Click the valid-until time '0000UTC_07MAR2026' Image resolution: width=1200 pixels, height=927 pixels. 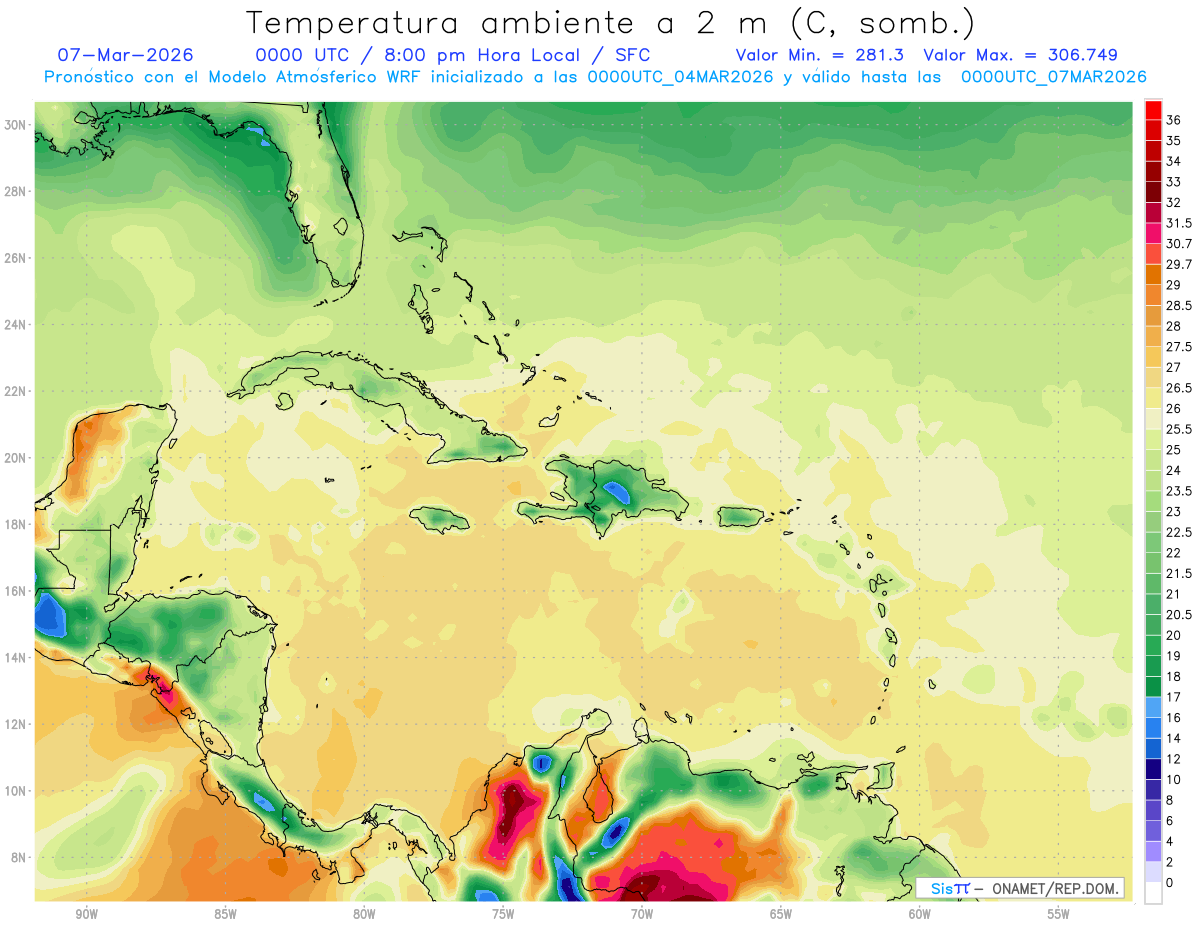tap(1053, 77)
